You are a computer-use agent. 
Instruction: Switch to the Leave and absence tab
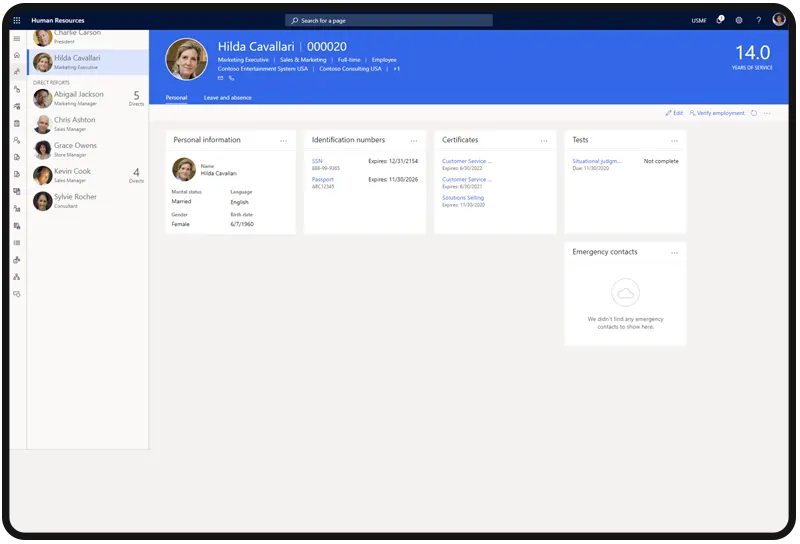coord(227,98)
